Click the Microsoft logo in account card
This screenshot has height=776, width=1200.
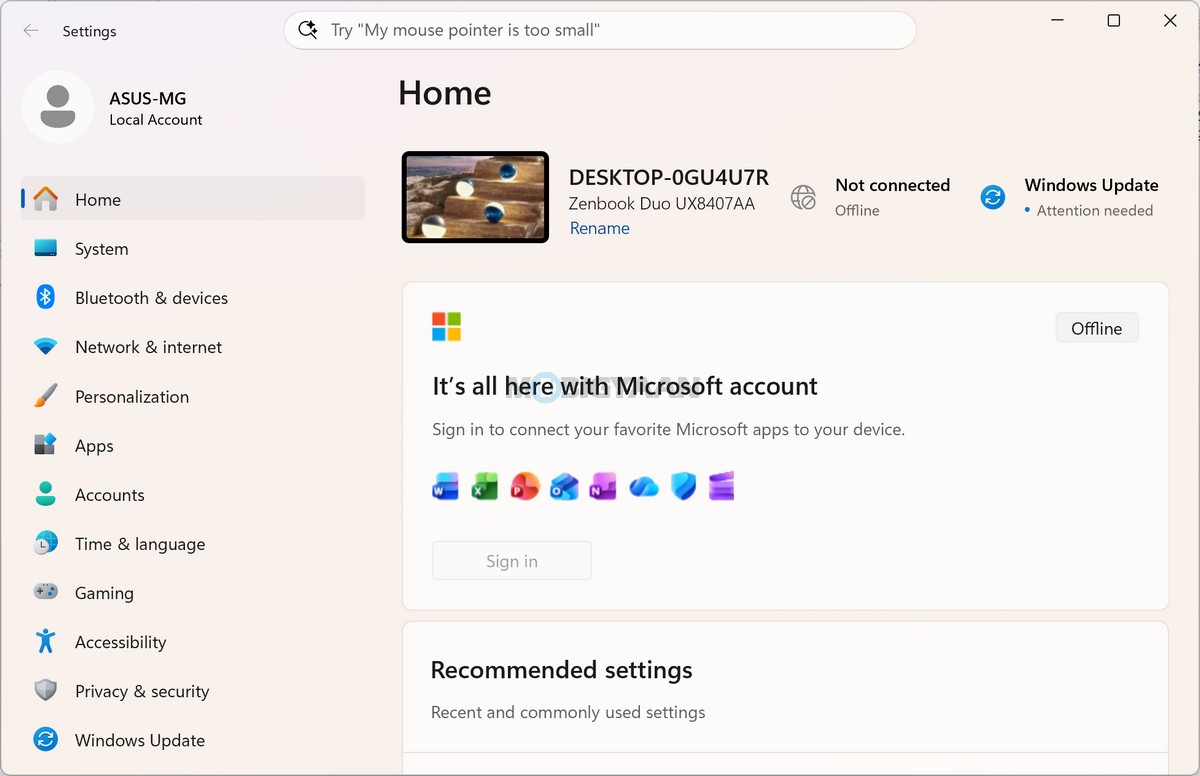click(446, 327)
